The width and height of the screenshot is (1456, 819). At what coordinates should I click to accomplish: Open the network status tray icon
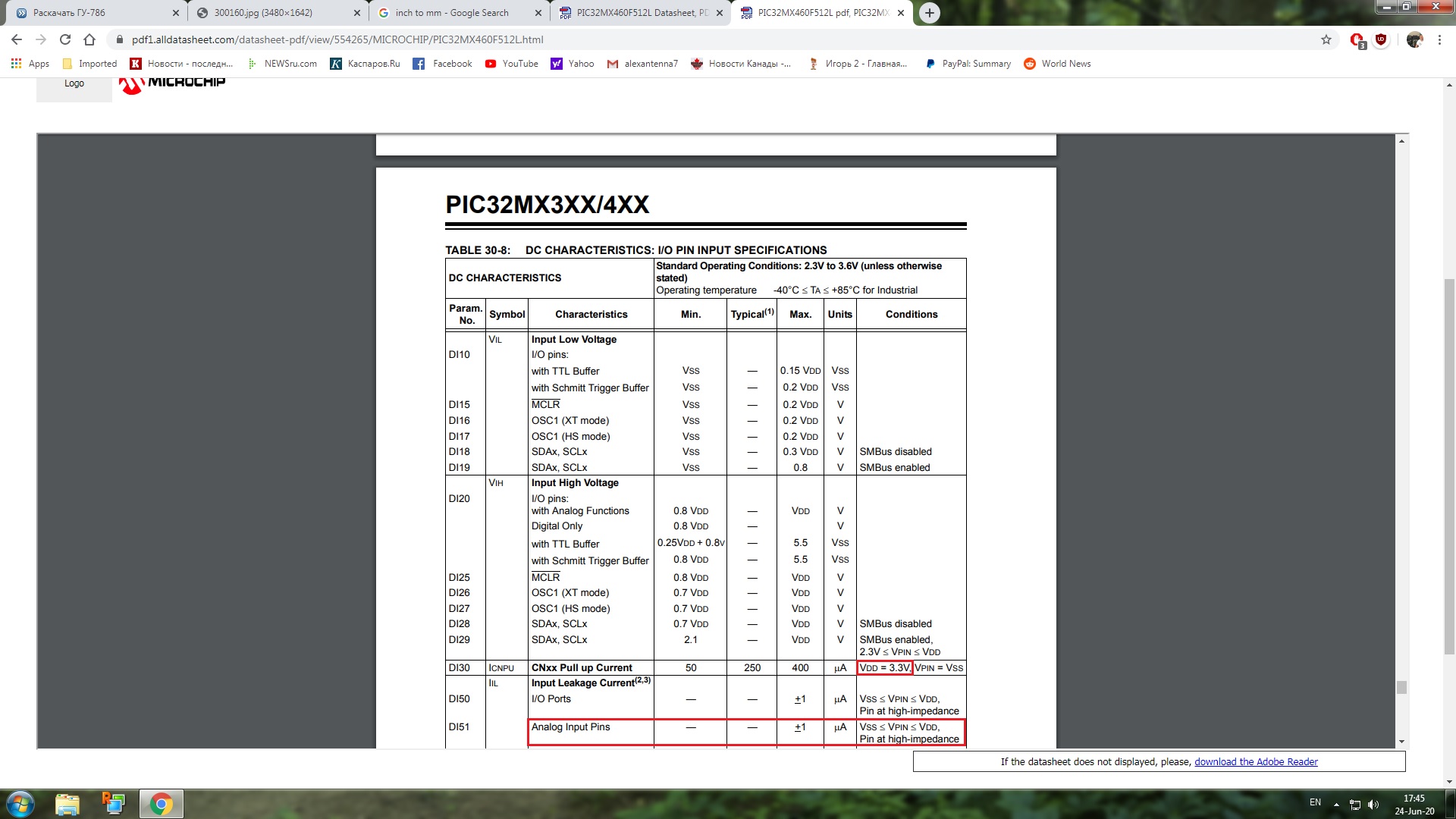tap(1354, 805)
